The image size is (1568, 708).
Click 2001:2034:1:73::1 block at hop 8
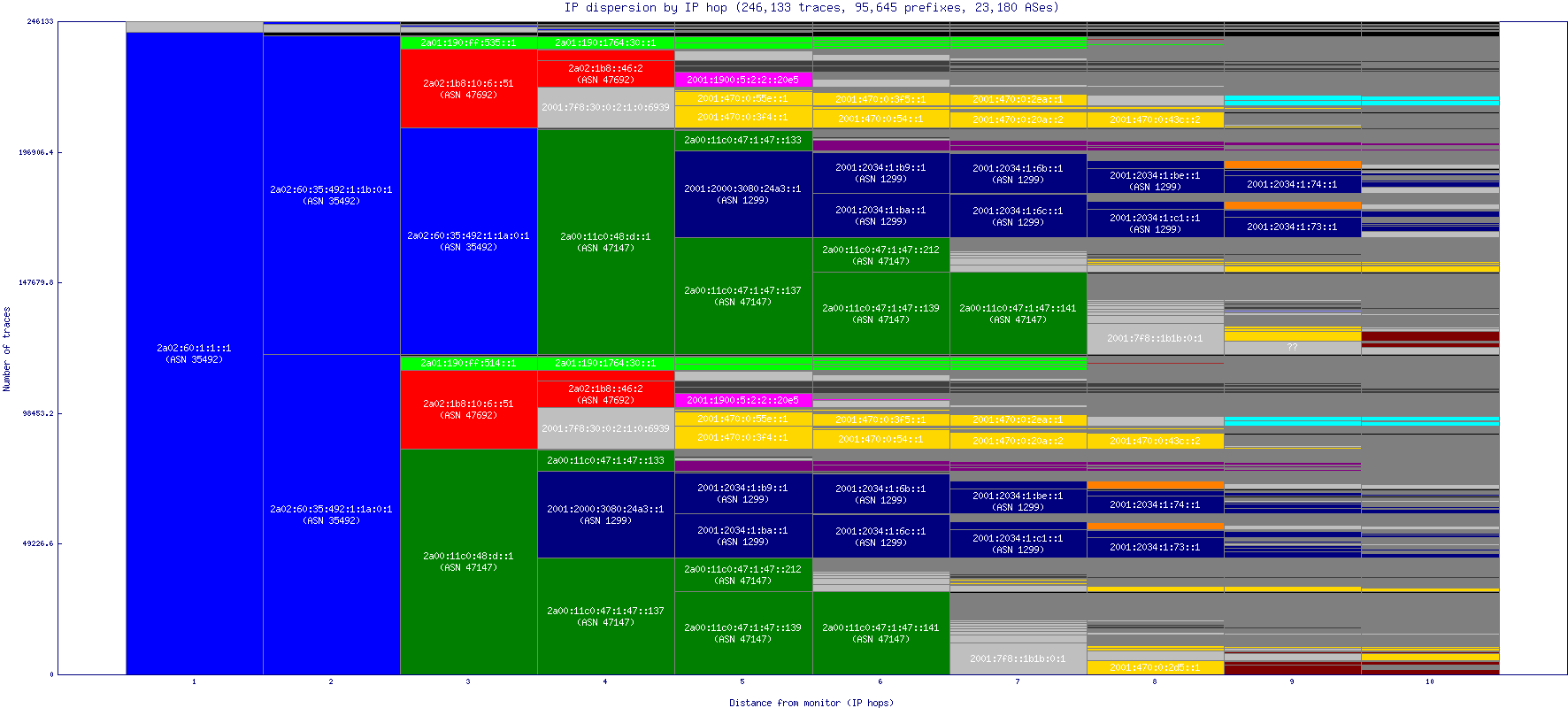click(1155, 547)
